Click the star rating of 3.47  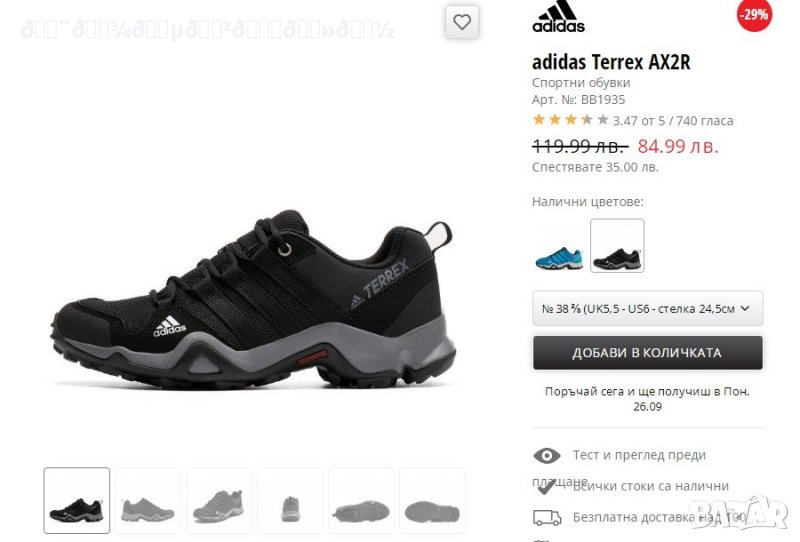570,120
